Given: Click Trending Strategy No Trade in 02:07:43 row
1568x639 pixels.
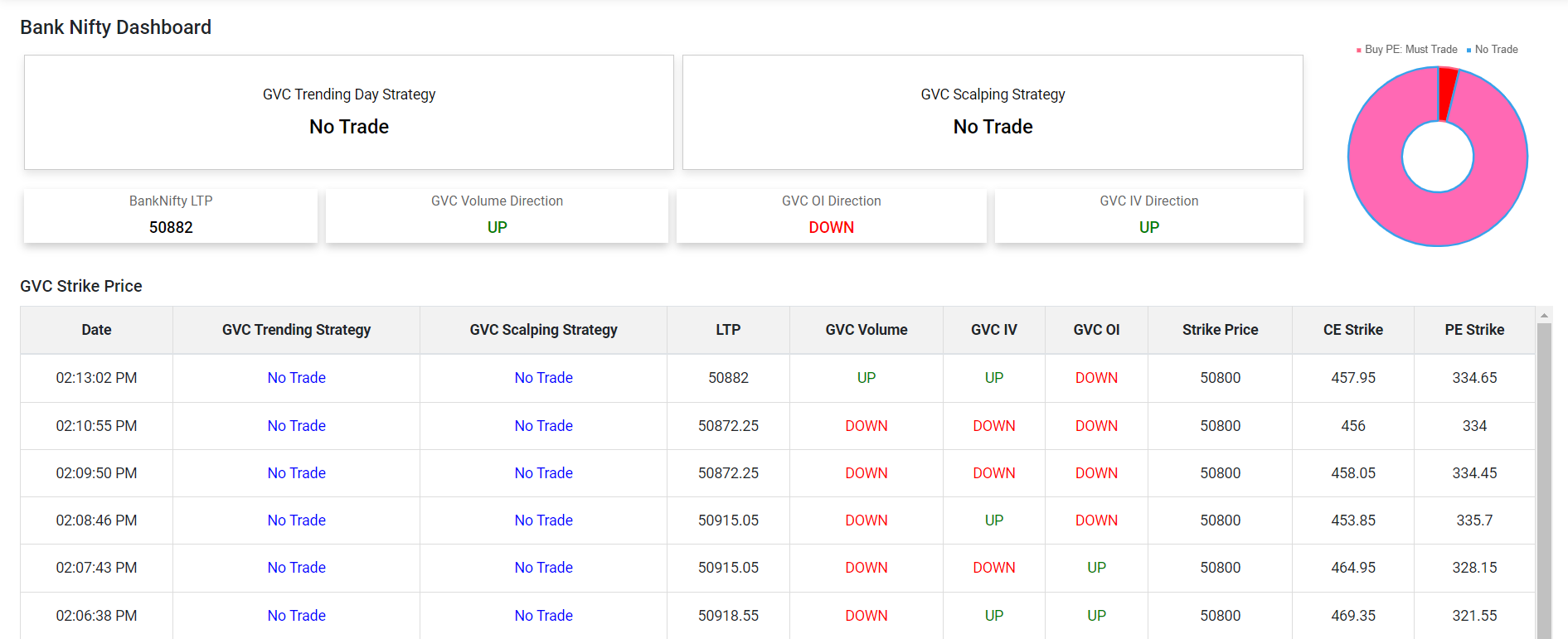Looking at the screenshot, I should tap(296, 568).
